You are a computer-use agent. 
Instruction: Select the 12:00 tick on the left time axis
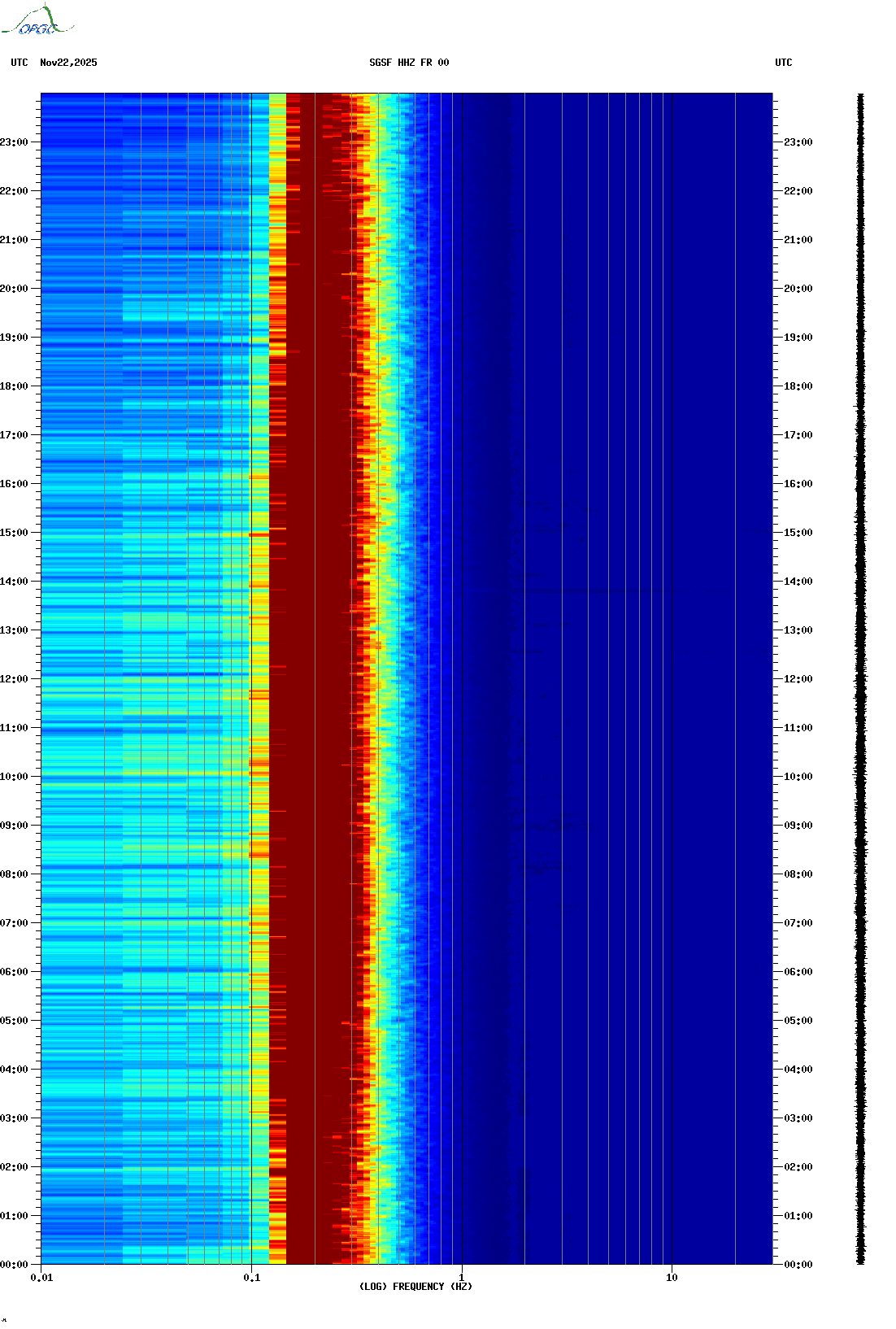click(15, 679)
